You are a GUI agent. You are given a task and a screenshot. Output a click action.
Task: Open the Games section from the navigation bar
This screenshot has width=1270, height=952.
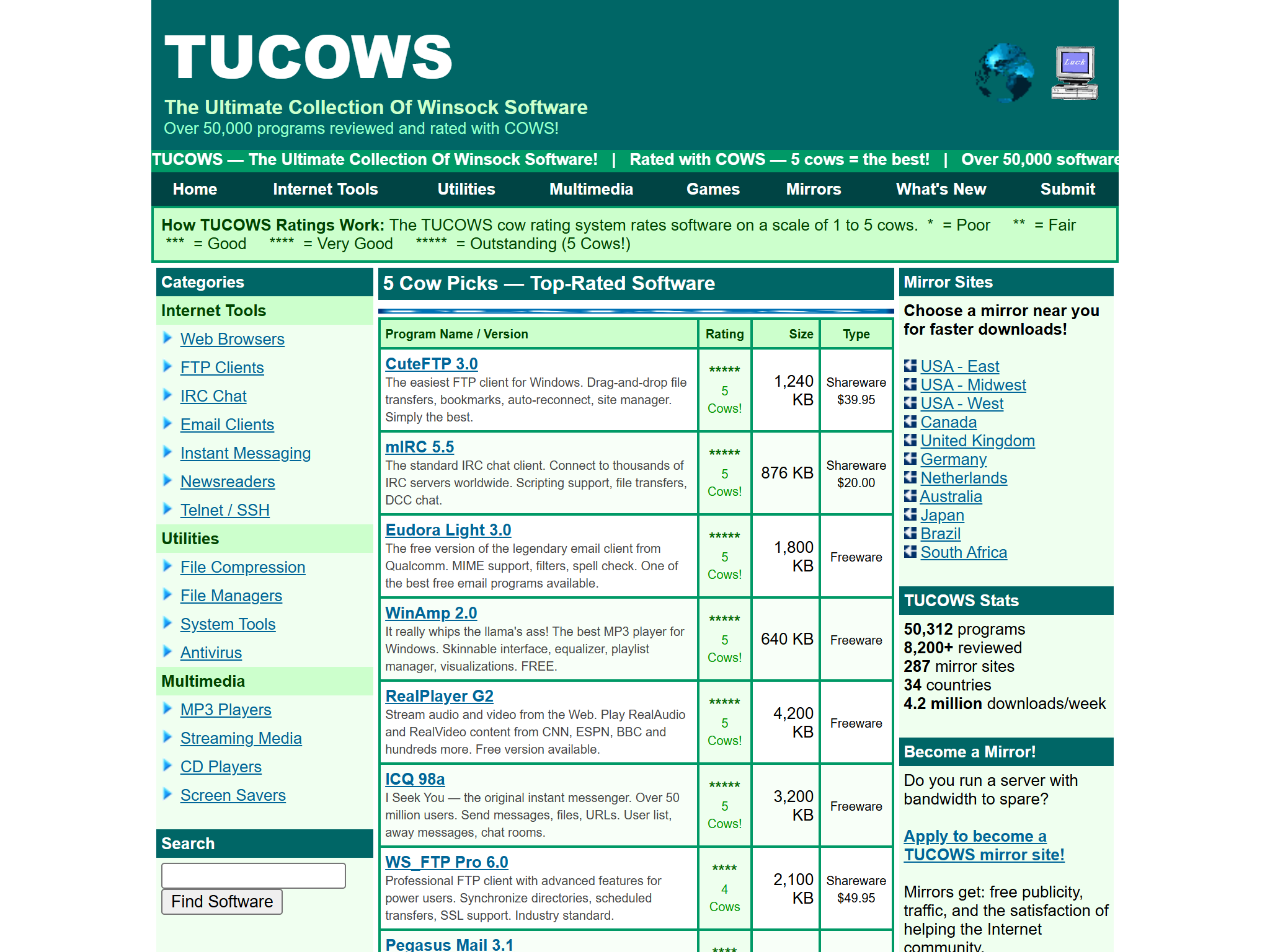coord(713,189)
